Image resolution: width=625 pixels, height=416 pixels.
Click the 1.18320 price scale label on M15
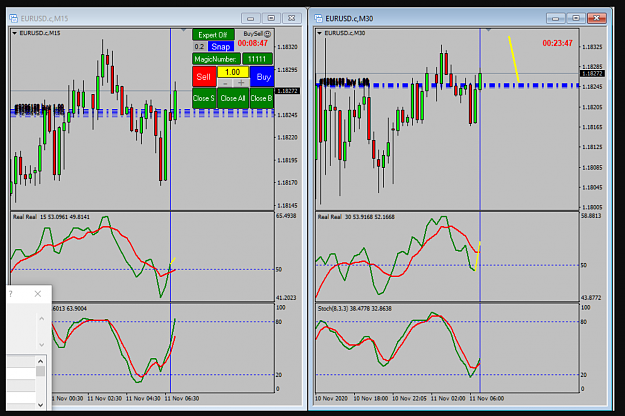[x=287, y=47]
